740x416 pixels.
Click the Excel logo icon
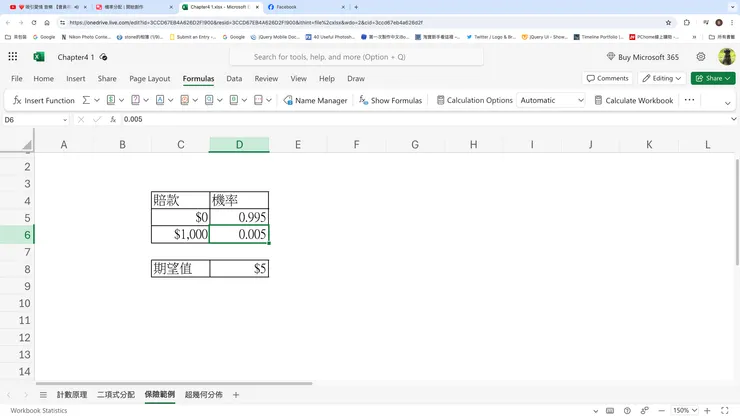pyautogui.click(x=39, y=57)
